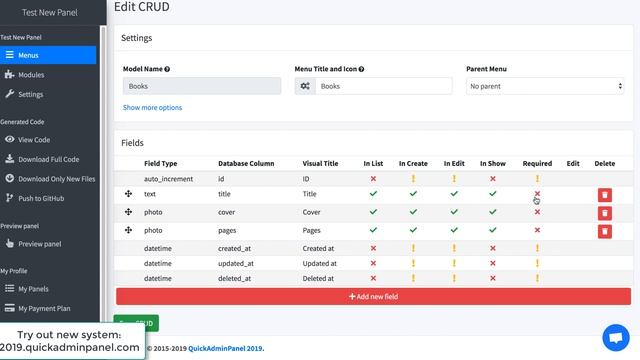Toggle In List for title field

click(x=373, y=194)
